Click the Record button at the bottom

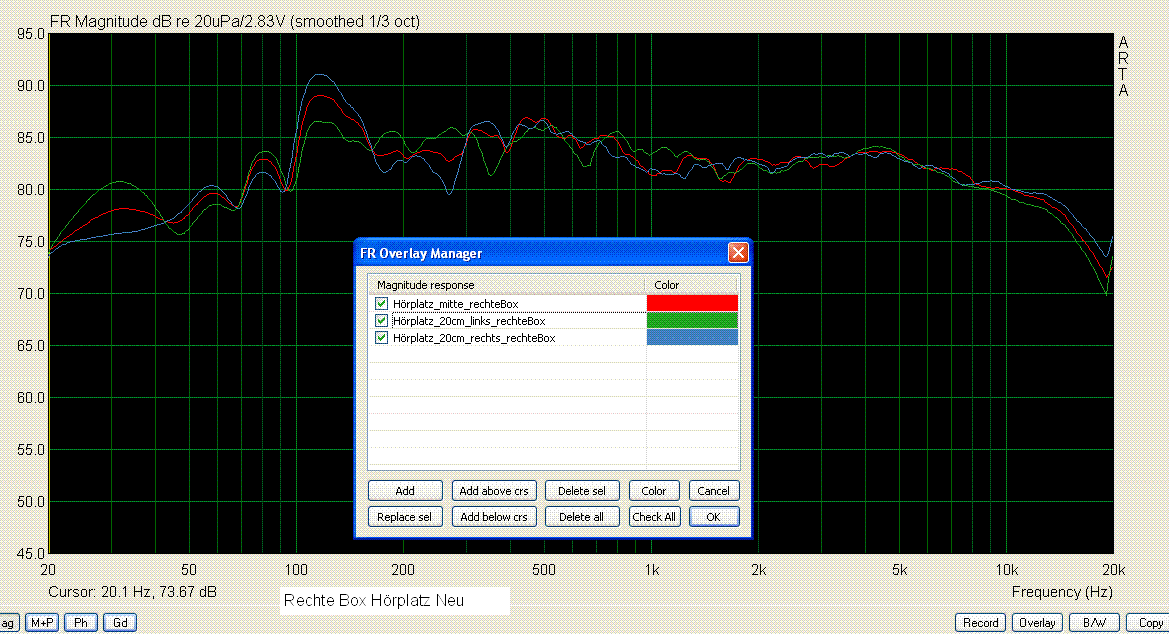coord(980,623)
